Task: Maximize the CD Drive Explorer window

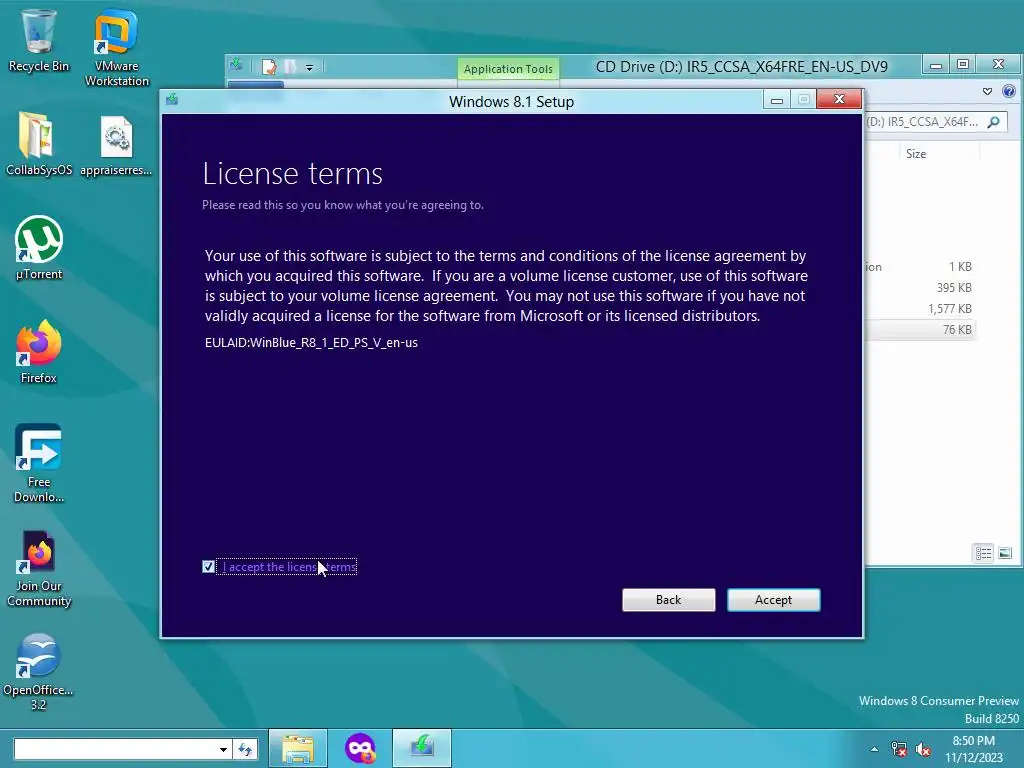Action: (x=963, y=64)
